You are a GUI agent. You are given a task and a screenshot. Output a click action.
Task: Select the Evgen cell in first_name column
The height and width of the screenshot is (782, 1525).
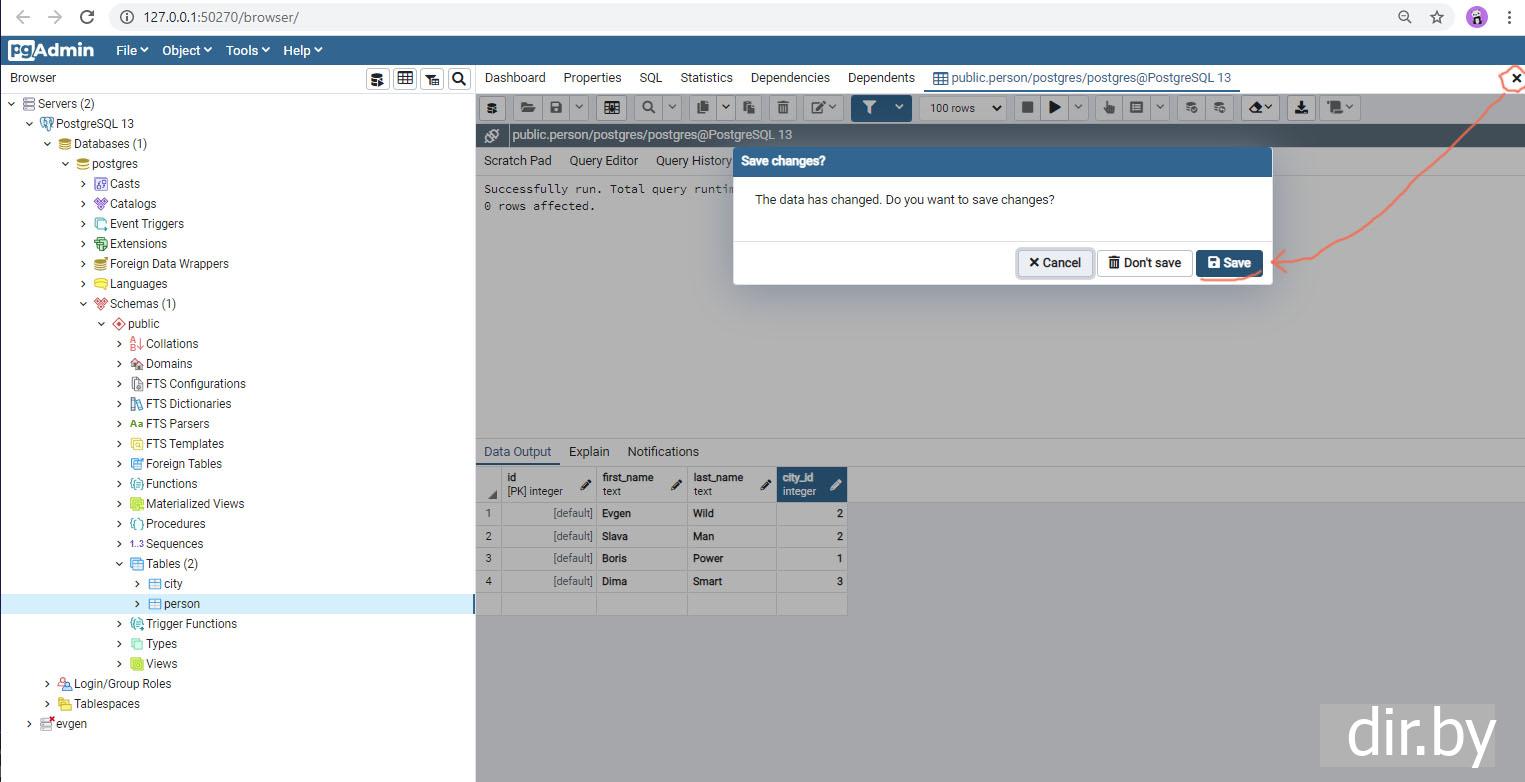[x=641, y=514]
